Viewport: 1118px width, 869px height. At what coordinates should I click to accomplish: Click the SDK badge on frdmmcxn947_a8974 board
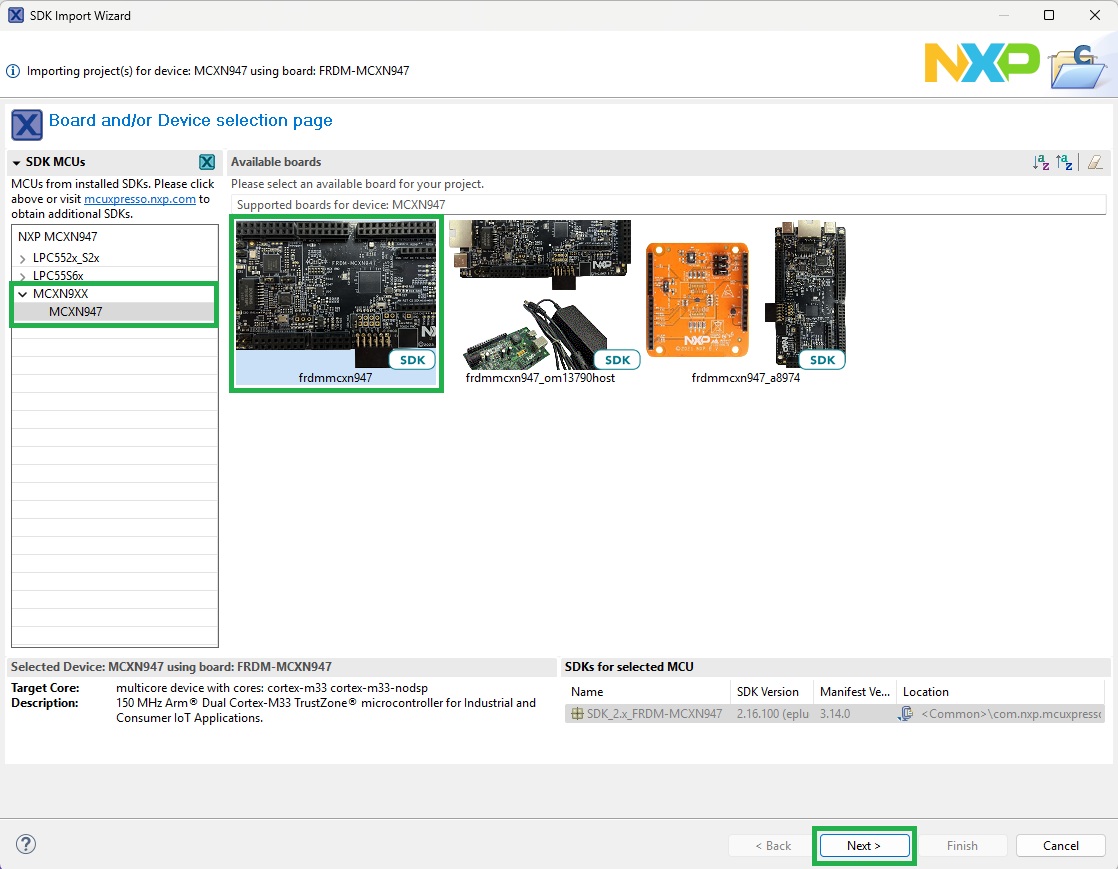point(822,359)
